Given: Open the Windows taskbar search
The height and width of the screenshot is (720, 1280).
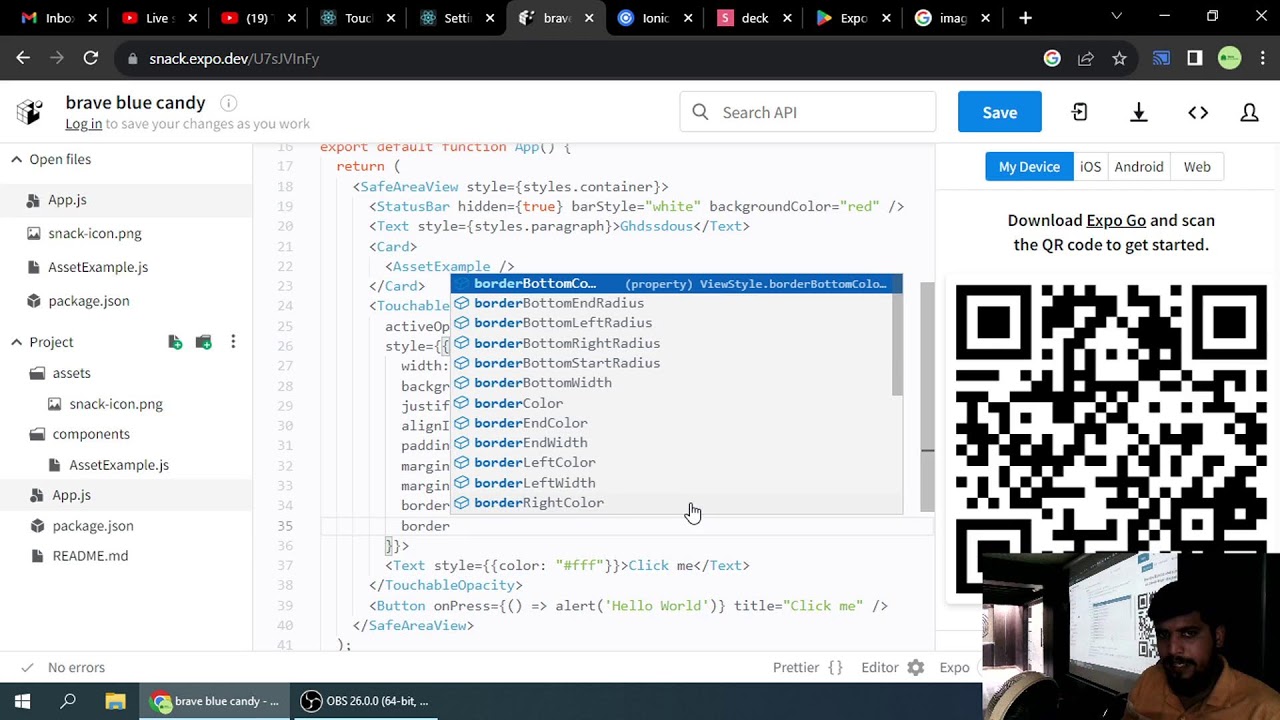Looking at the screenshot, I should (x=68, y=701).
